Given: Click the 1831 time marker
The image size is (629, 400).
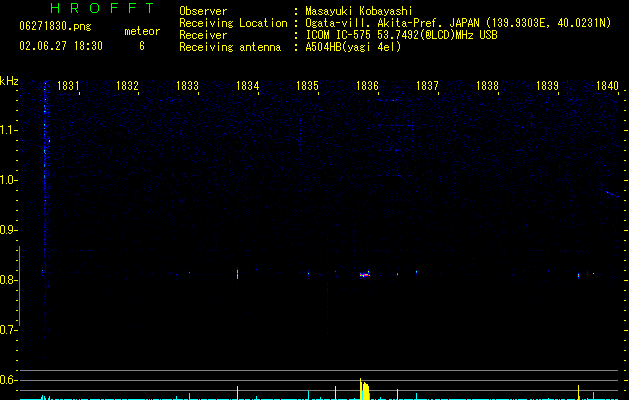Looking at the screenshot, I should 68,86.
